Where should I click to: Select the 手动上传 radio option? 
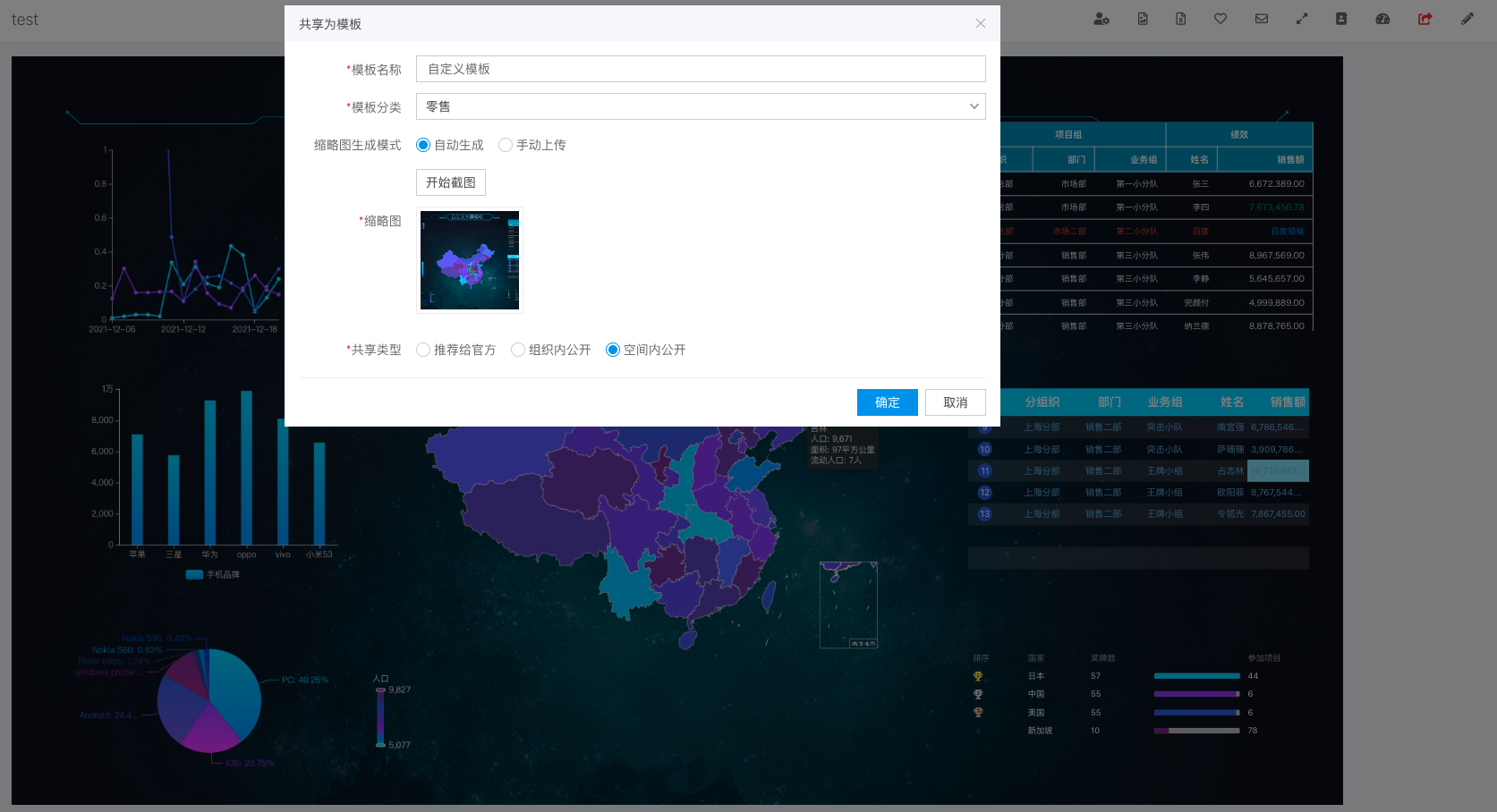[532, 145]
